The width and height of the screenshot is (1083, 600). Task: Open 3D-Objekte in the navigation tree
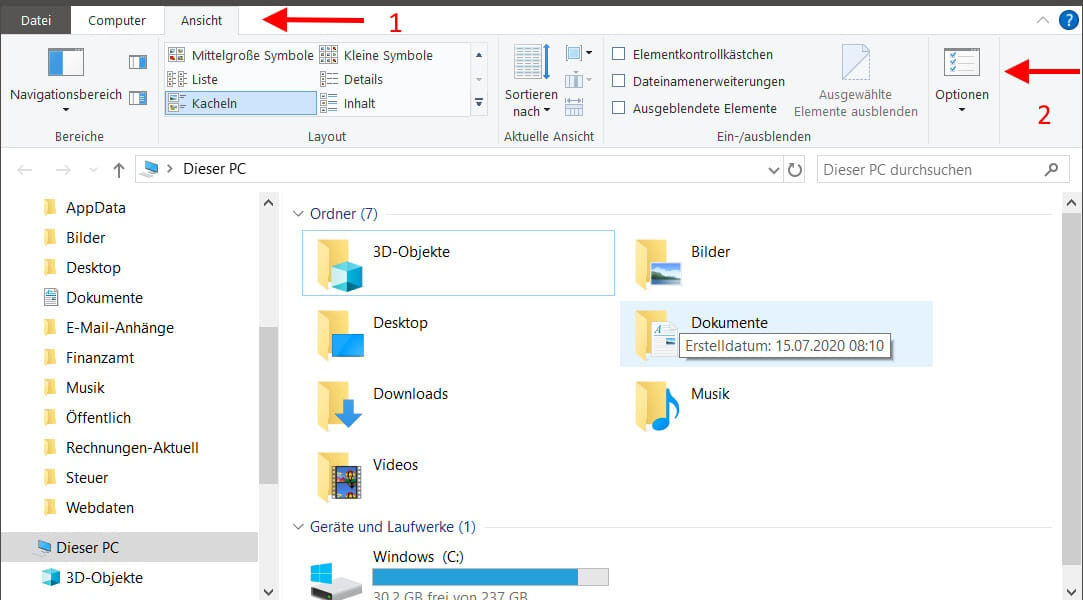[104, 578]
